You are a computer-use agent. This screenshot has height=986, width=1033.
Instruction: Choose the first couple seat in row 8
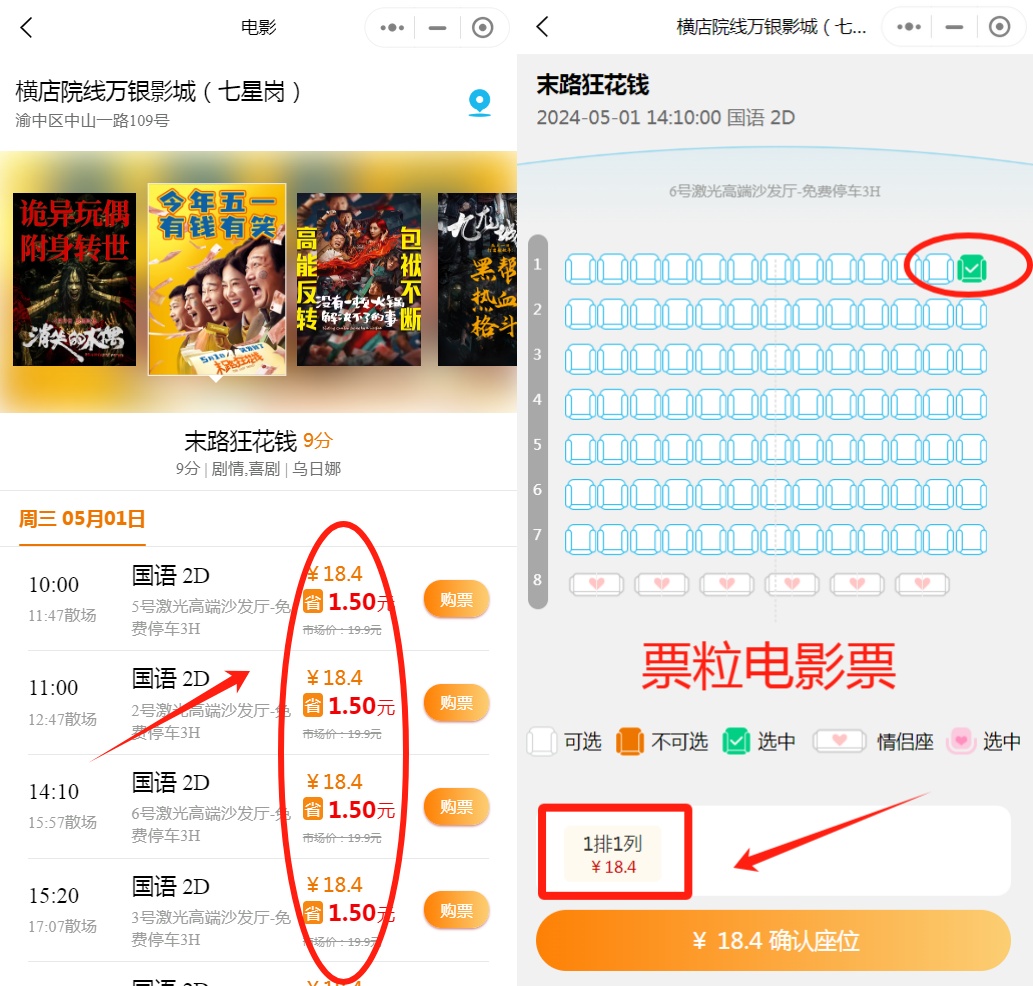(x=597, y=584)
